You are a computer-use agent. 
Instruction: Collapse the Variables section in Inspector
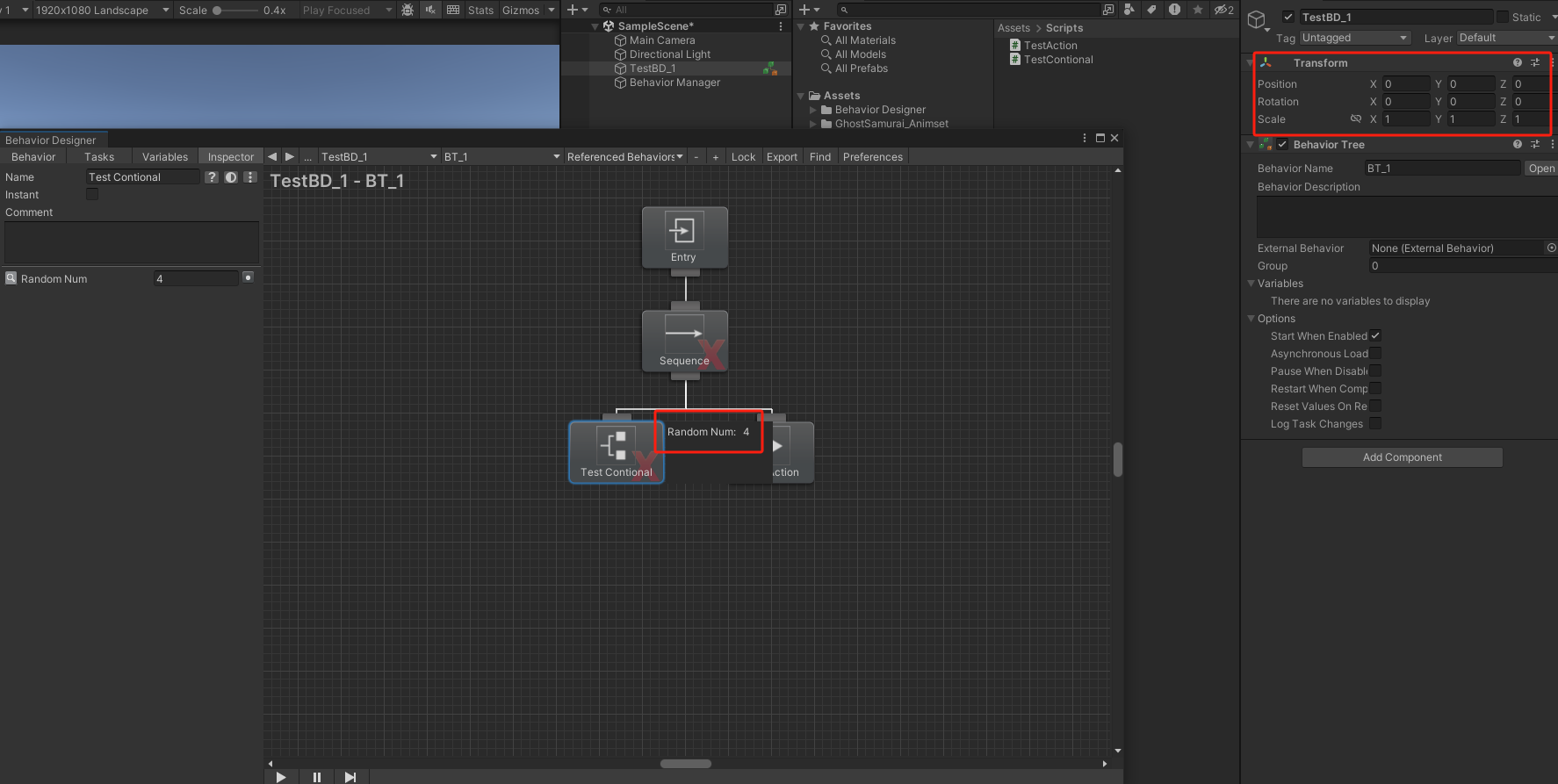[x=1251, y=283]
